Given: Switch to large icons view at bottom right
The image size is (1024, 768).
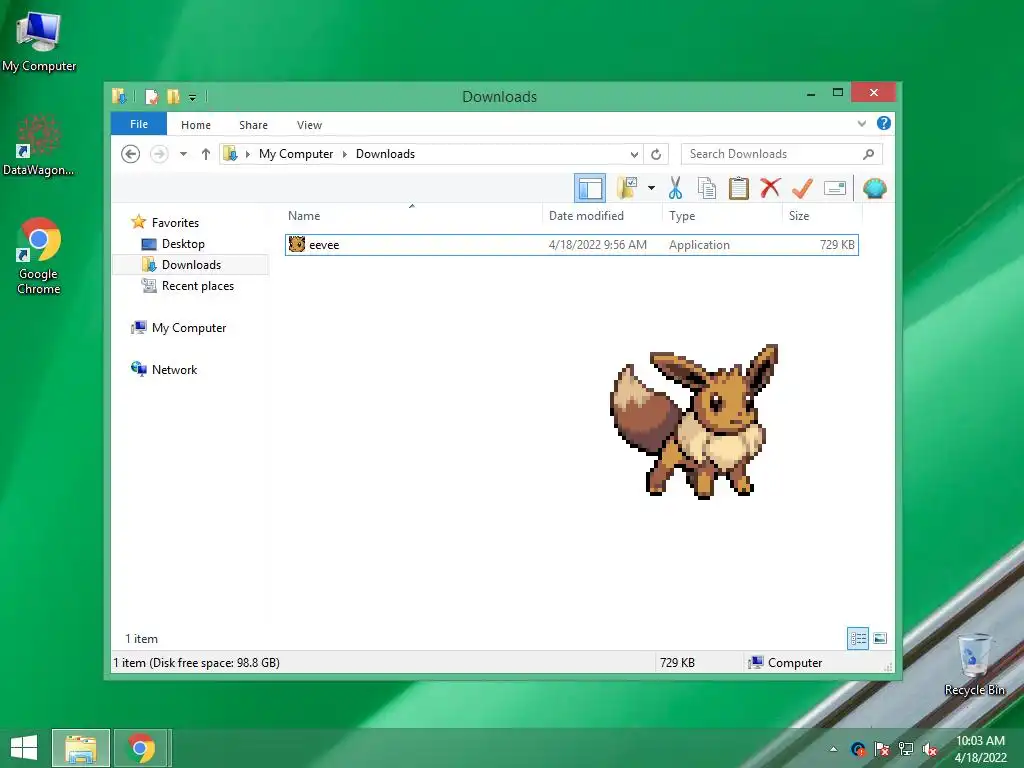Looking at the screenshot, I should pos(880,638).
